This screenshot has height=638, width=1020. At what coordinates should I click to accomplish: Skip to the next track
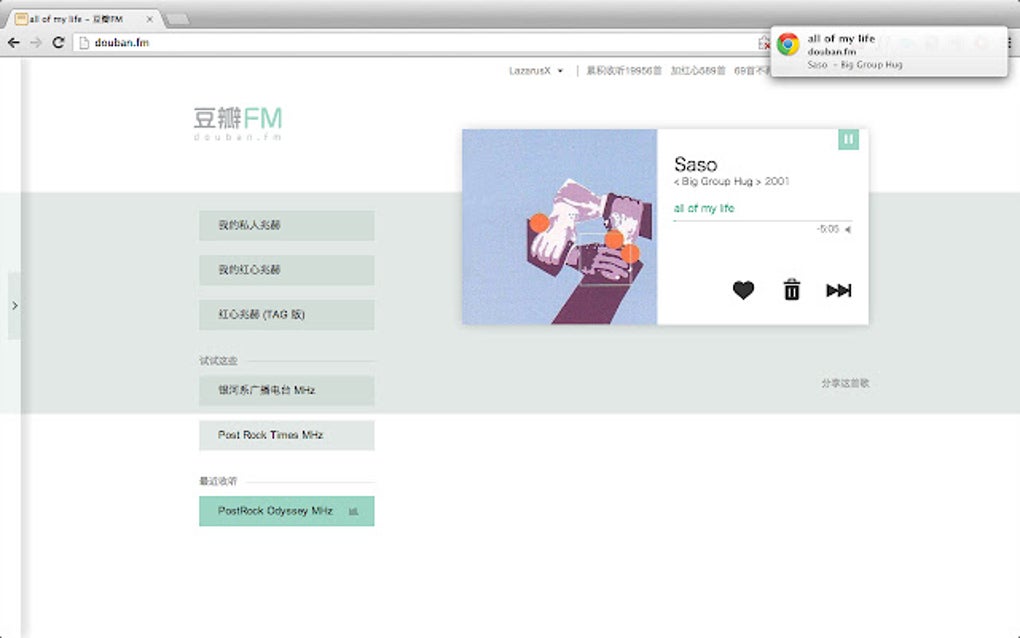tap(839, 290)
